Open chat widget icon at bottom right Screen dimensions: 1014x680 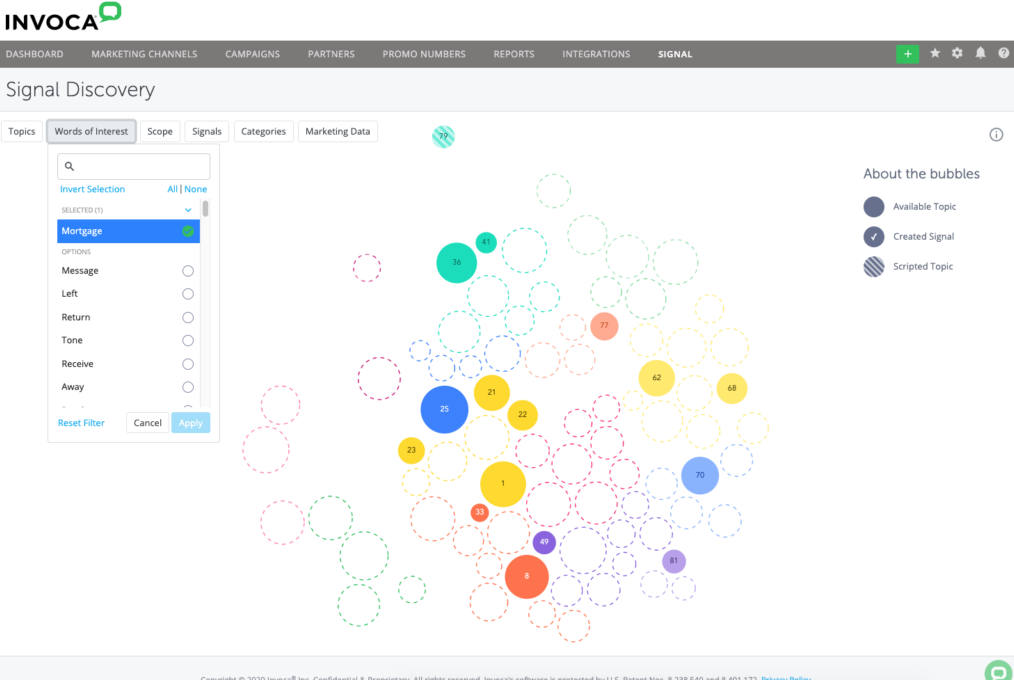pyautogui.click(x=999, y=672)
